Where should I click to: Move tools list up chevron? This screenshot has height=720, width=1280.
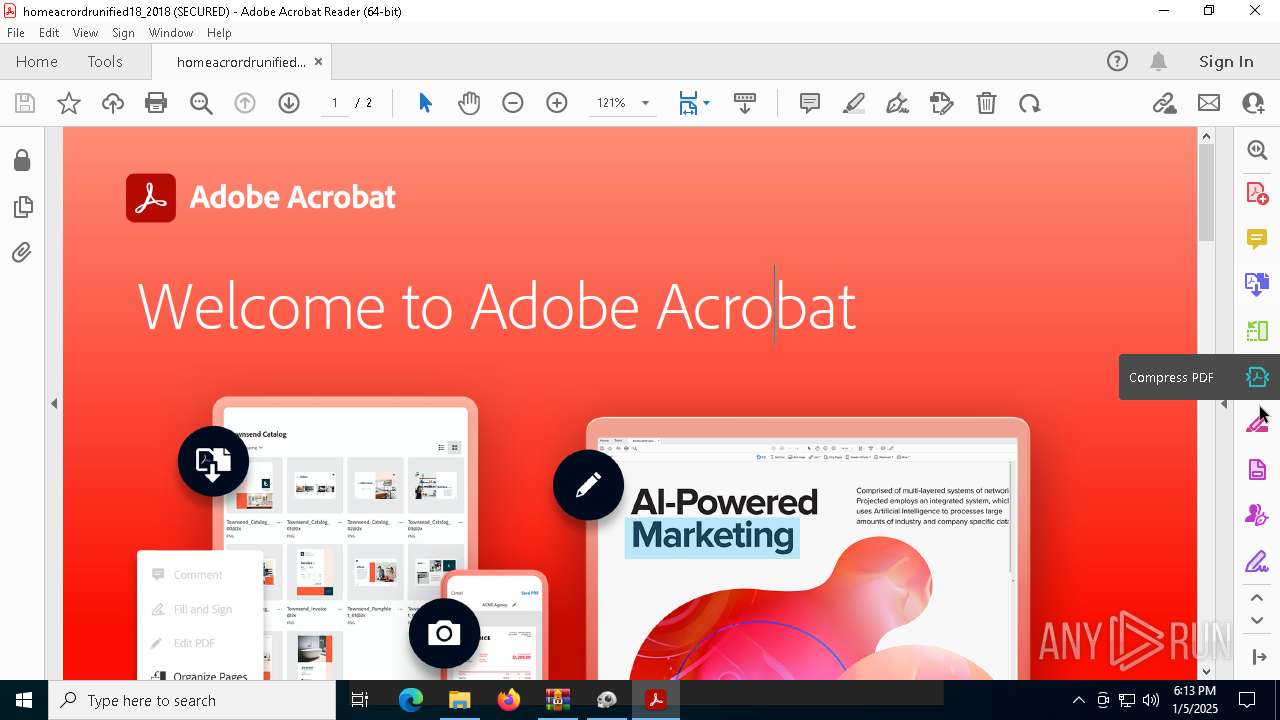(x=1257, y=598)
